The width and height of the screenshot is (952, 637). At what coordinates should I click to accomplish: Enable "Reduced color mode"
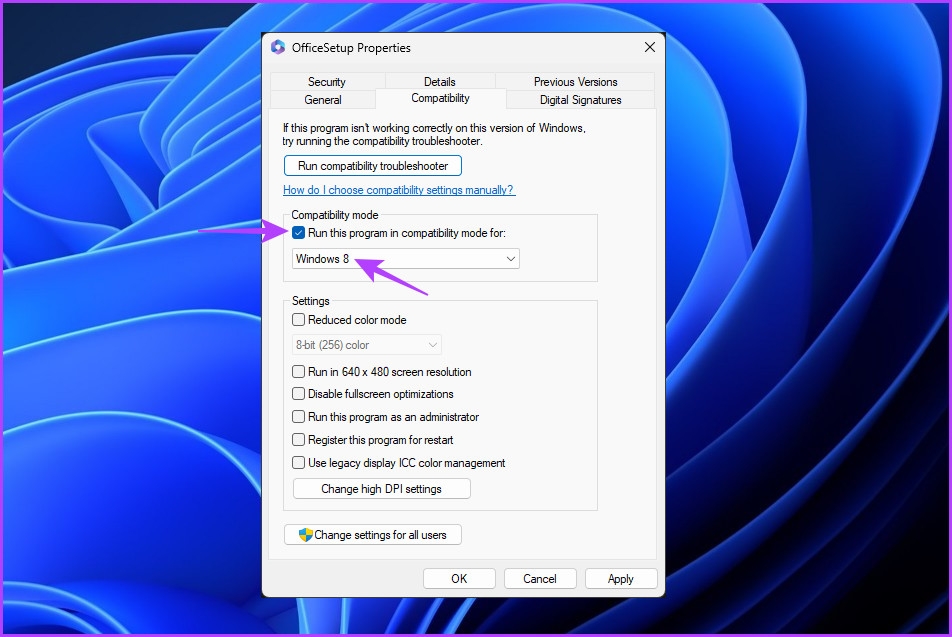pyautogui.click(x=298, y=319)
